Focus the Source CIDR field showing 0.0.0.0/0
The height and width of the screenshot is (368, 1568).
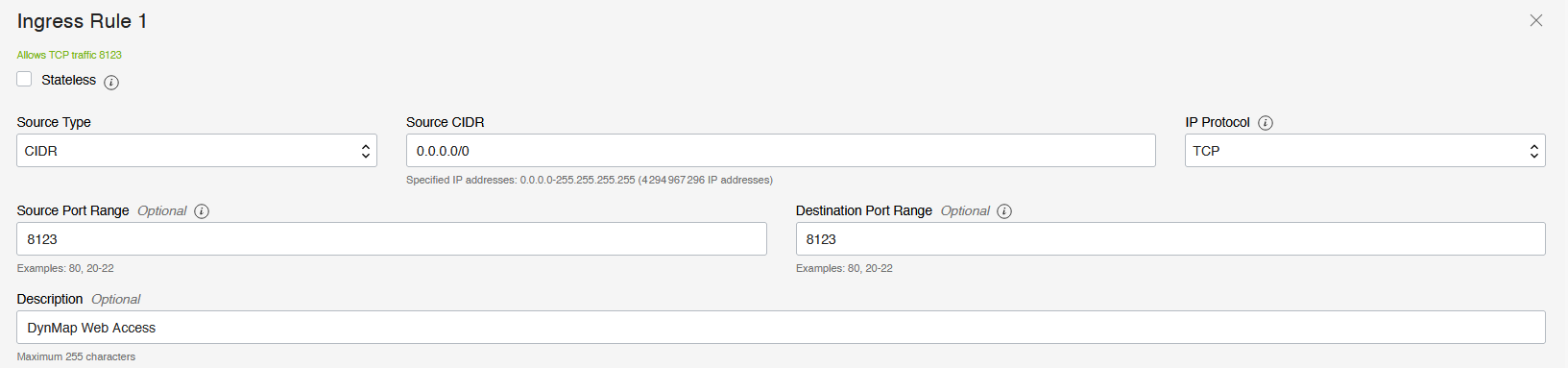point(781,151)
